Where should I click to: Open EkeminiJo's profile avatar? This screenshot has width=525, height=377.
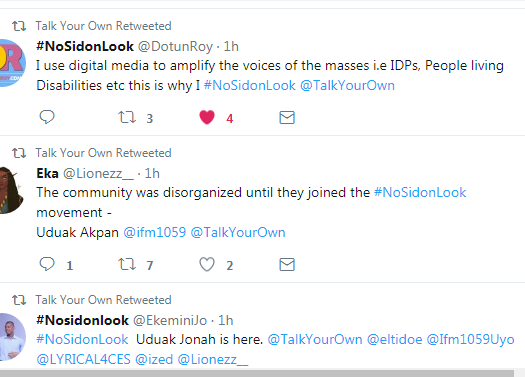[x=12, y=336]
